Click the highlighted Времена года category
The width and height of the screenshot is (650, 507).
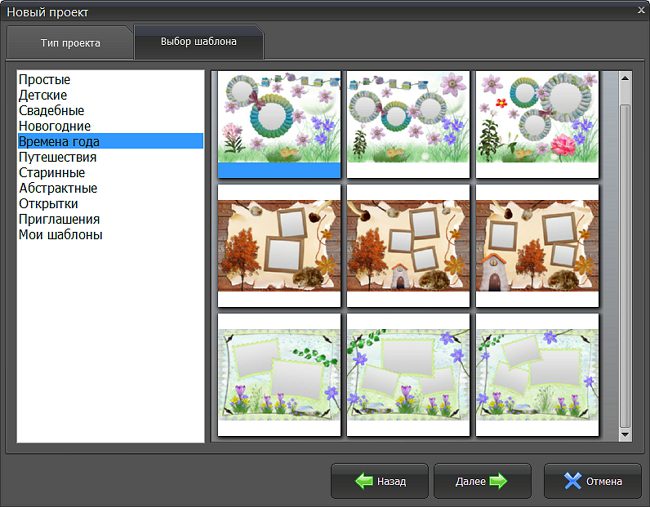tap(110, 141)
